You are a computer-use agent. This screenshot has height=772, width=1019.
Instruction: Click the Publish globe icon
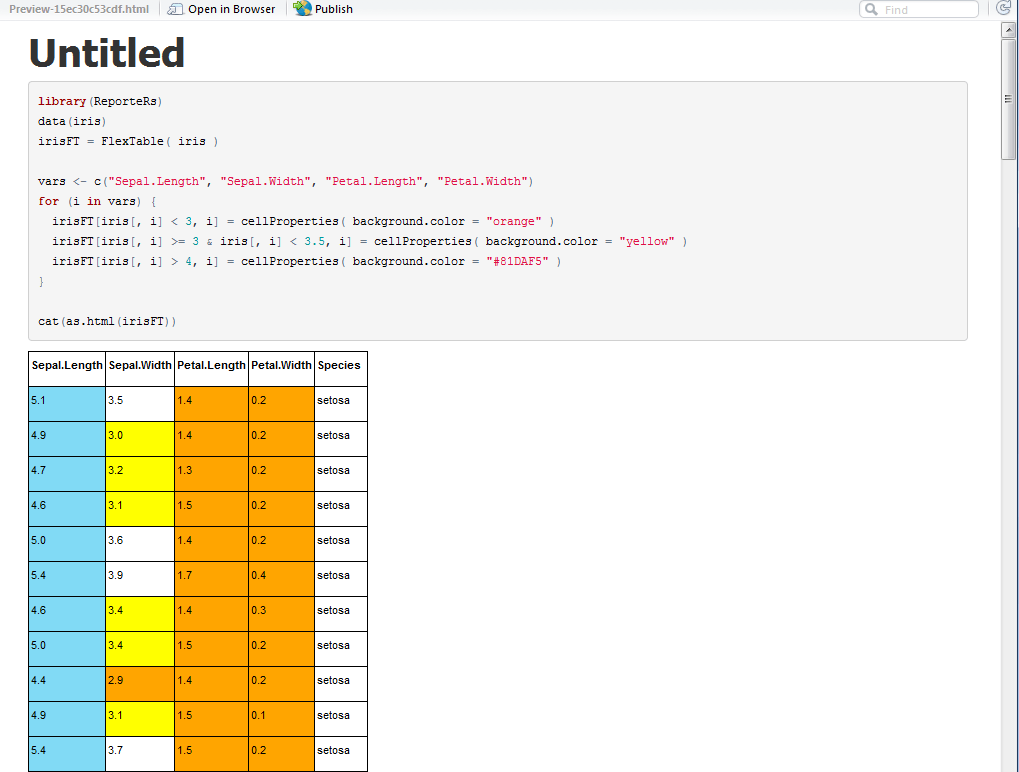pos(302,9)
